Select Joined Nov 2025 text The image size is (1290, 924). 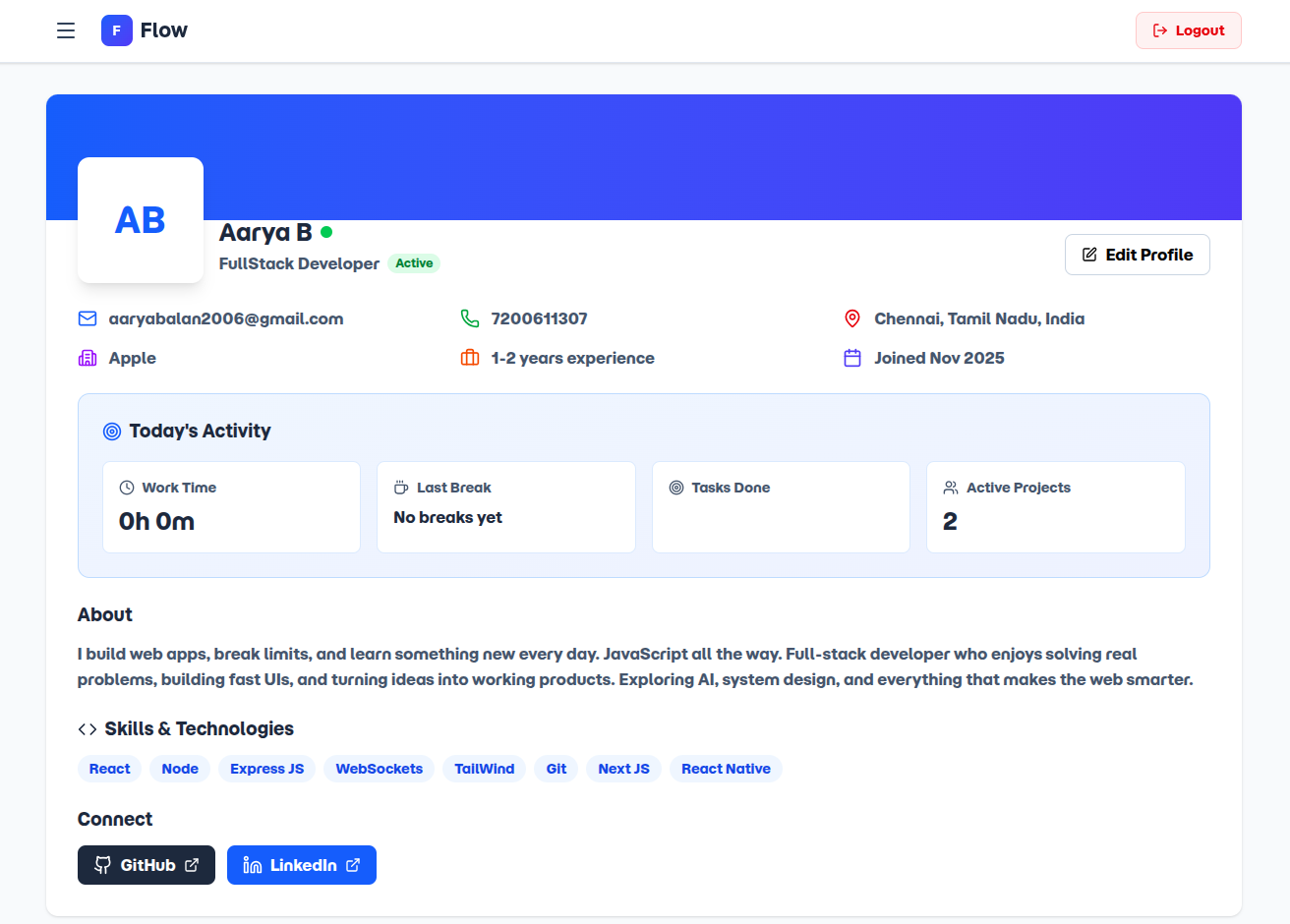939,358
